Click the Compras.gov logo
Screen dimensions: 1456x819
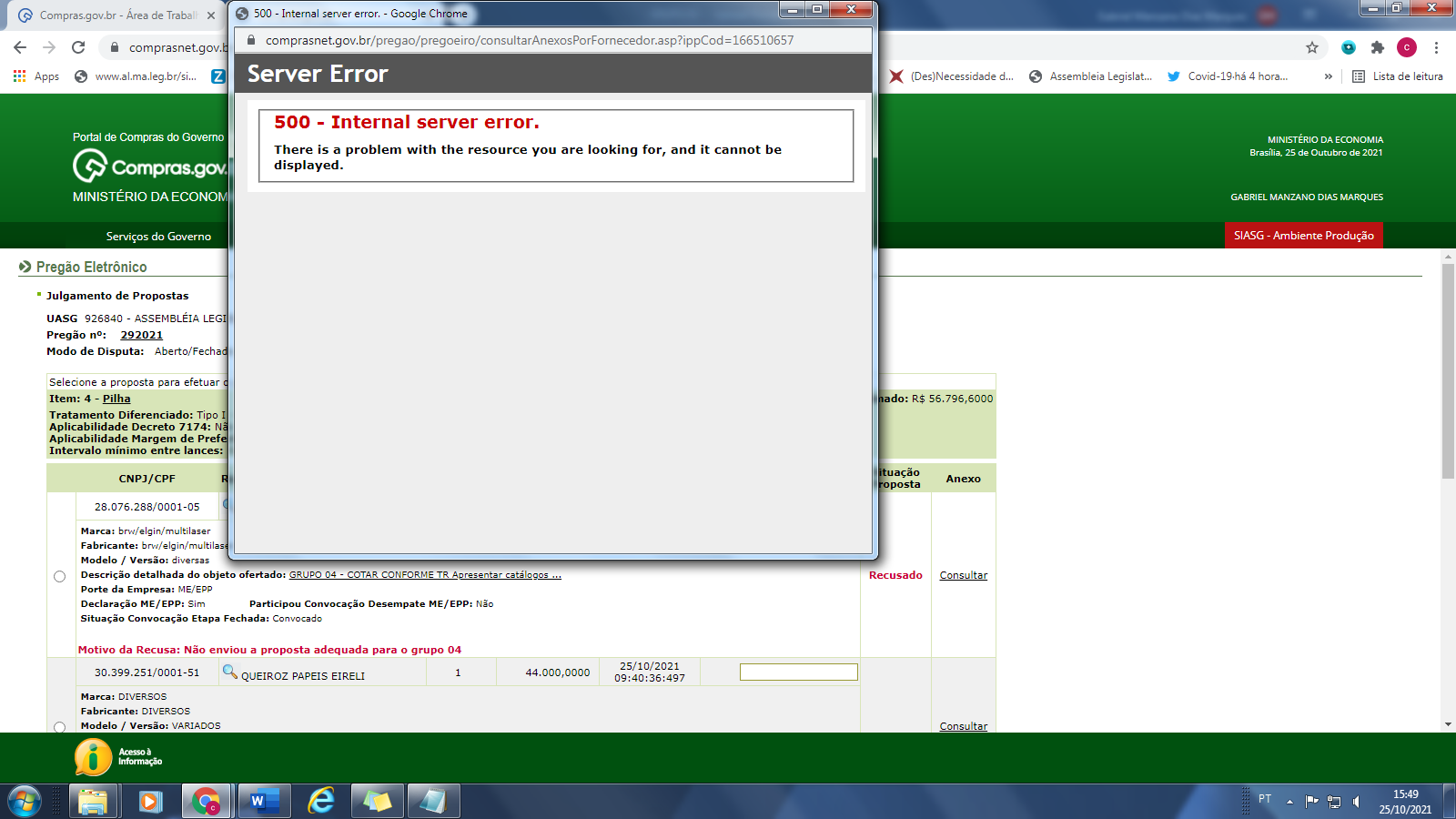pos(149,167)
